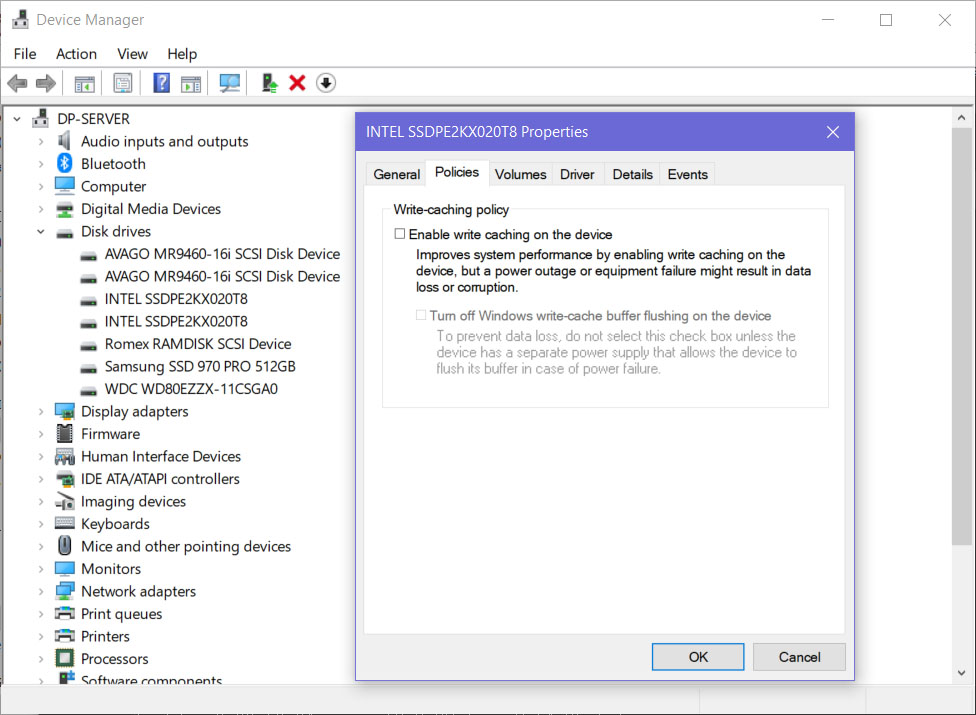Click the Display adapters icon
Image resolution: width=976 pixels, height=715 pixels.
pos(65,411)
